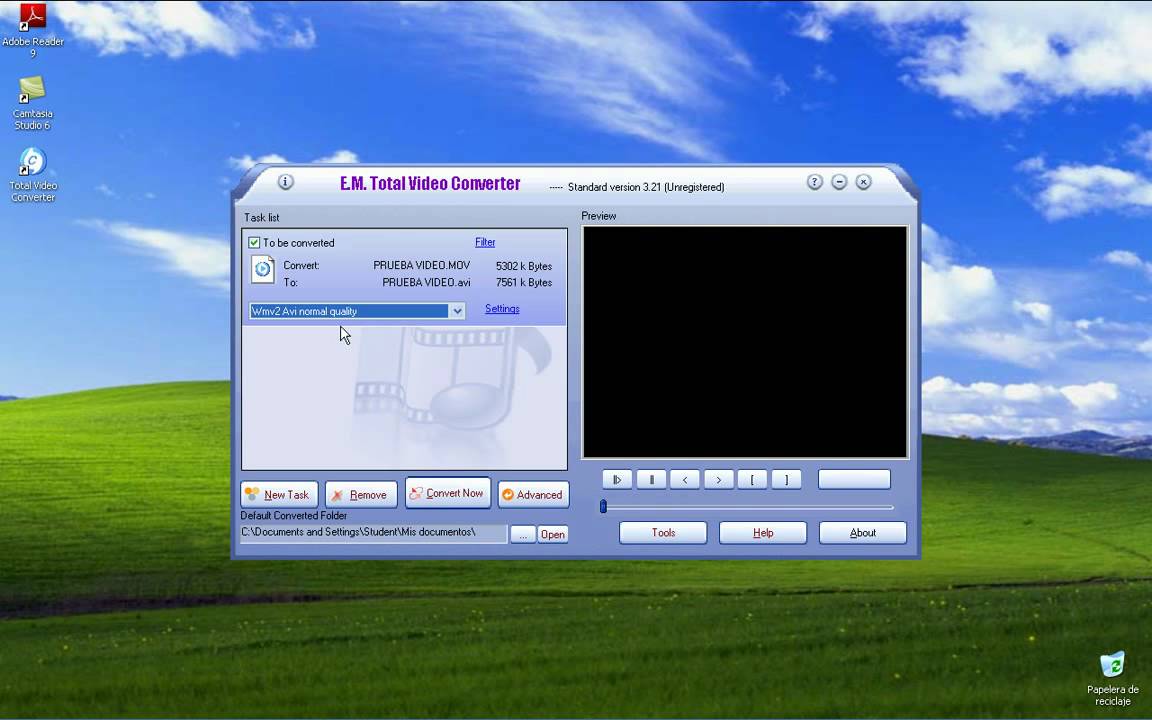Uncheck the To be converted checkbox
The image size is (1152, 720).
click(x=254, y=242)
